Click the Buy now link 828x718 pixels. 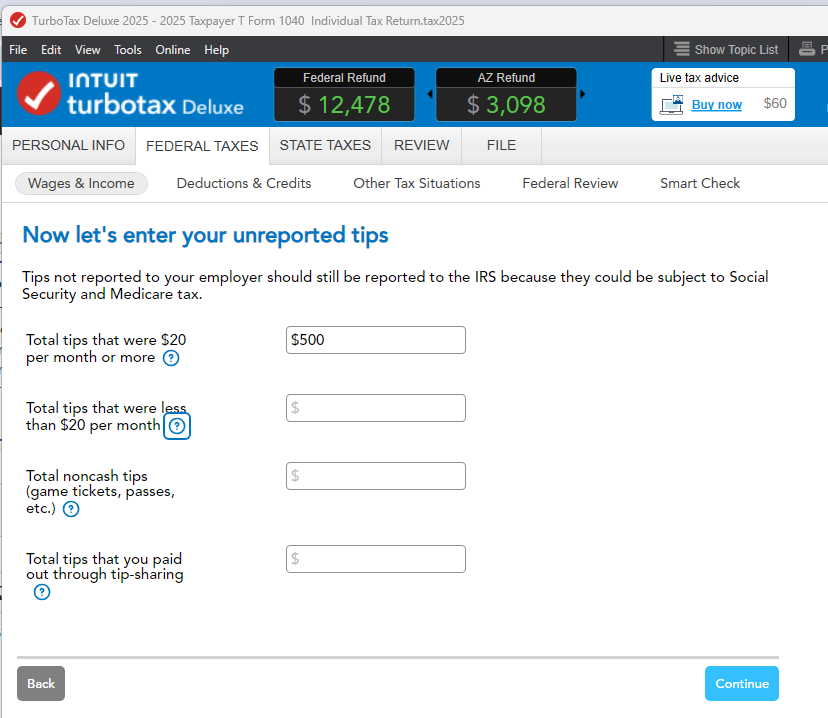pyautogui.click(x=717, y=105)
